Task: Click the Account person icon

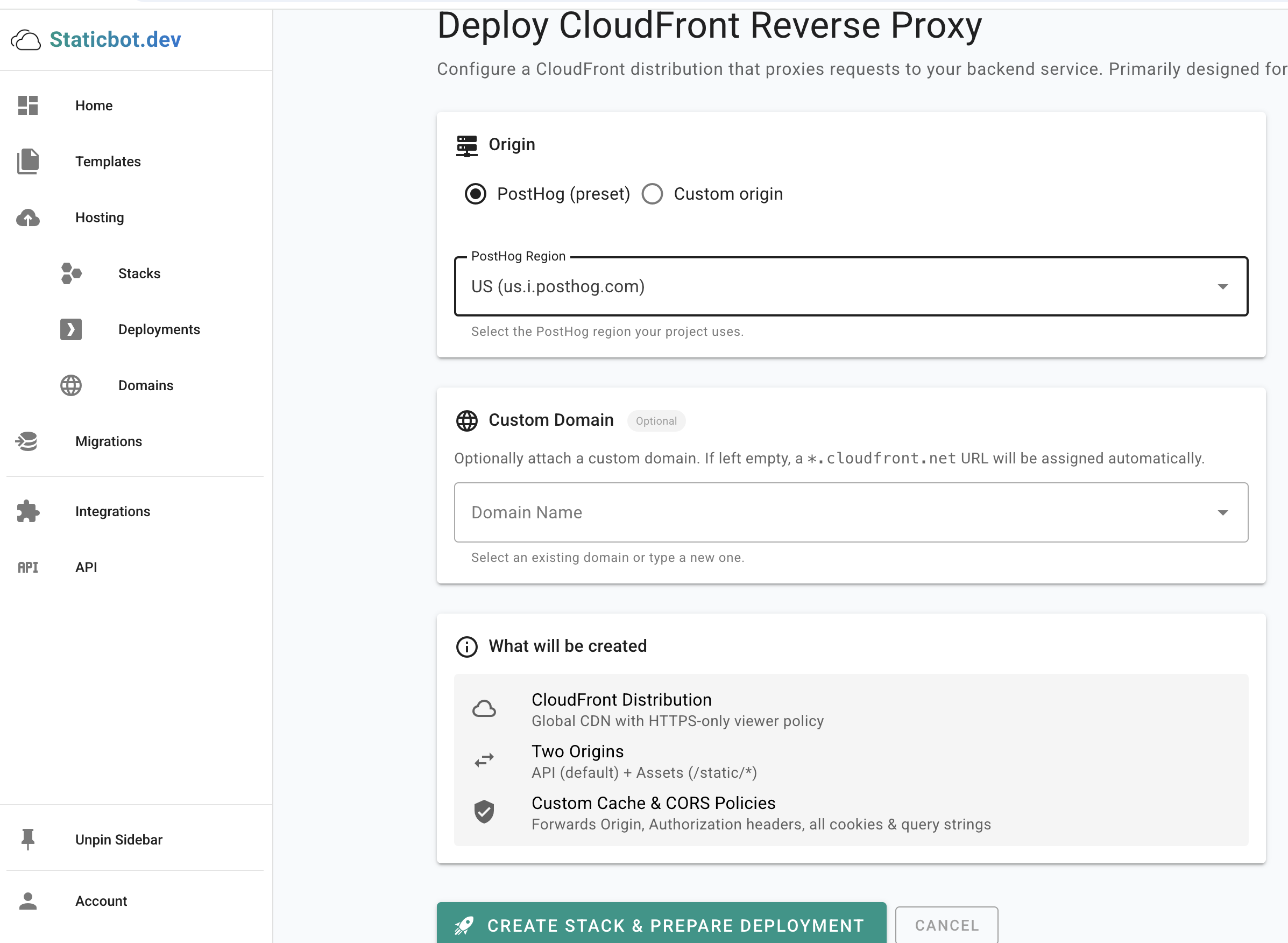Action: tap(27, 901)
